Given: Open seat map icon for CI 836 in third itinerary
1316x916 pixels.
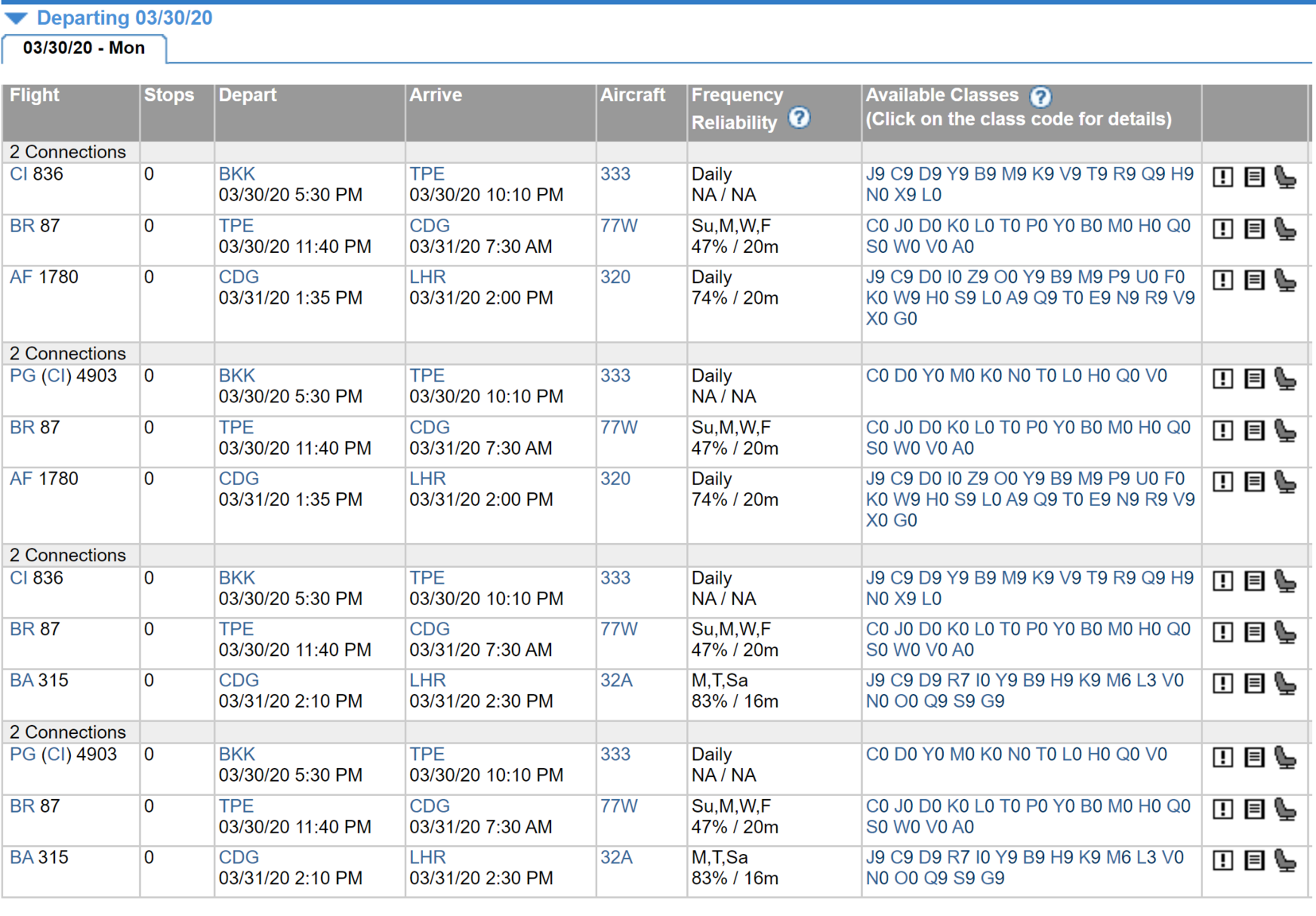Looking at the screenshot, I should [1286, 581].
